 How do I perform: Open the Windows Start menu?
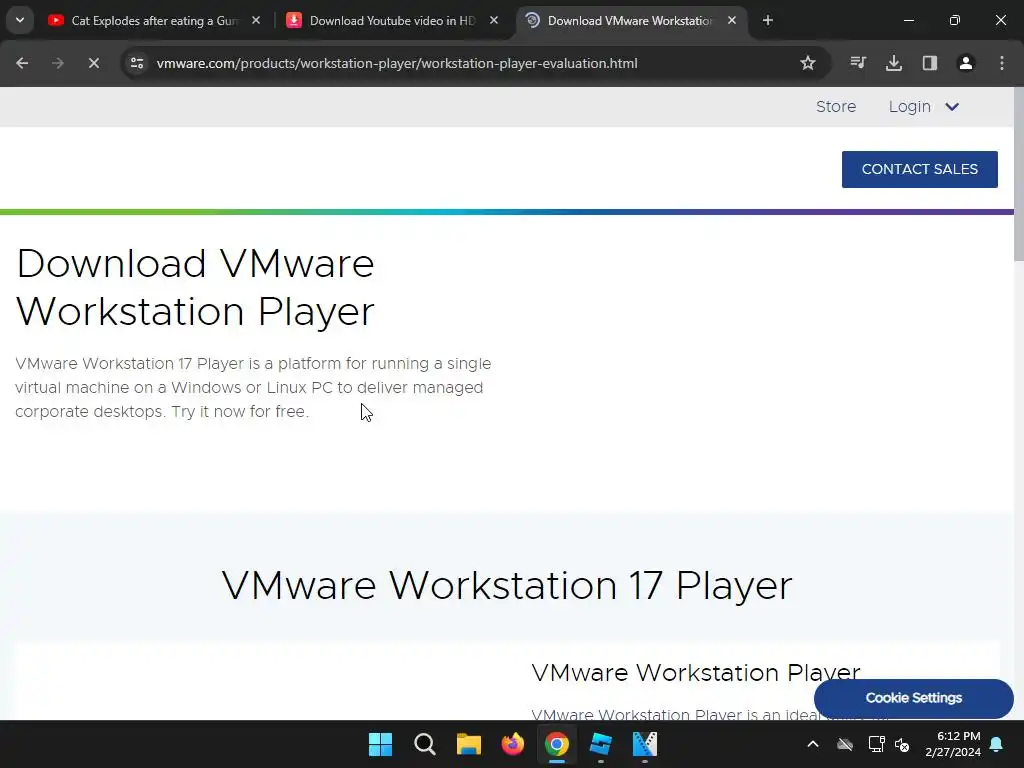tap(380, 744)
